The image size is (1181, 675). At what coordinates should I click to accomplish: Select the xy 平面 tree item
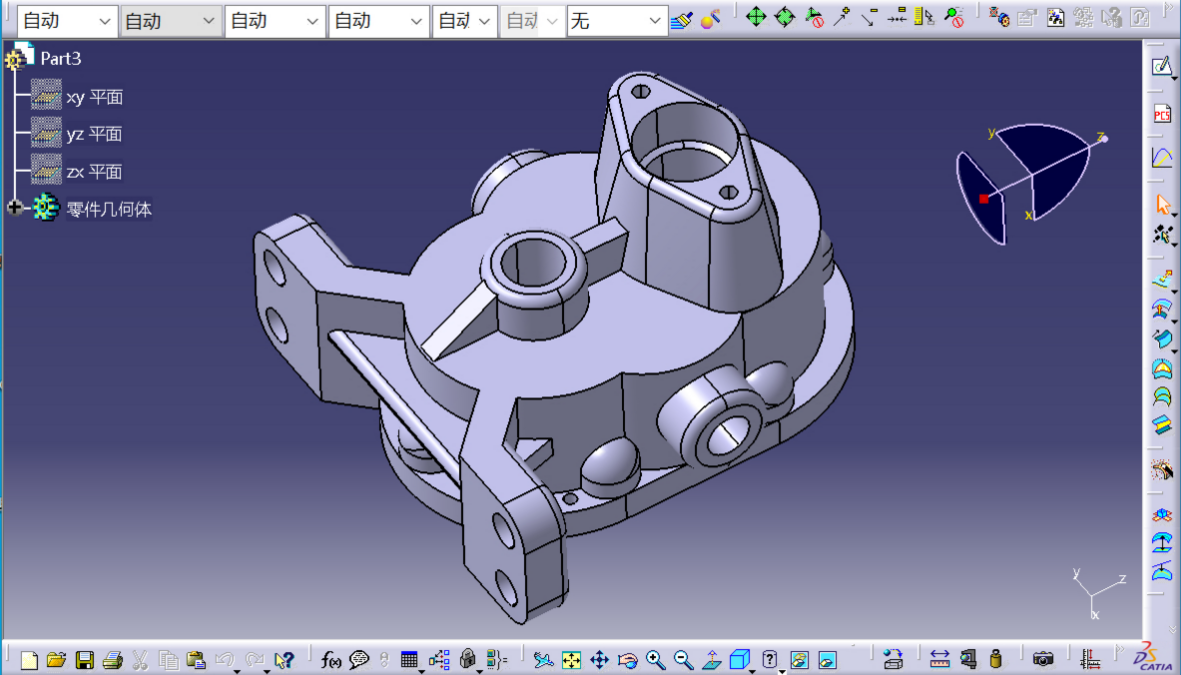(94, 97)
